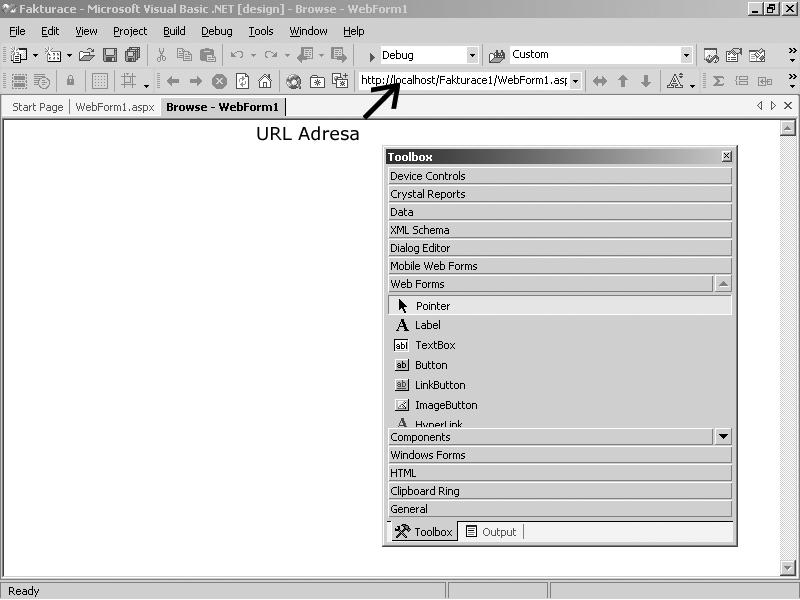Open the Project menu

pyautogui.click(x=130, y=31)
